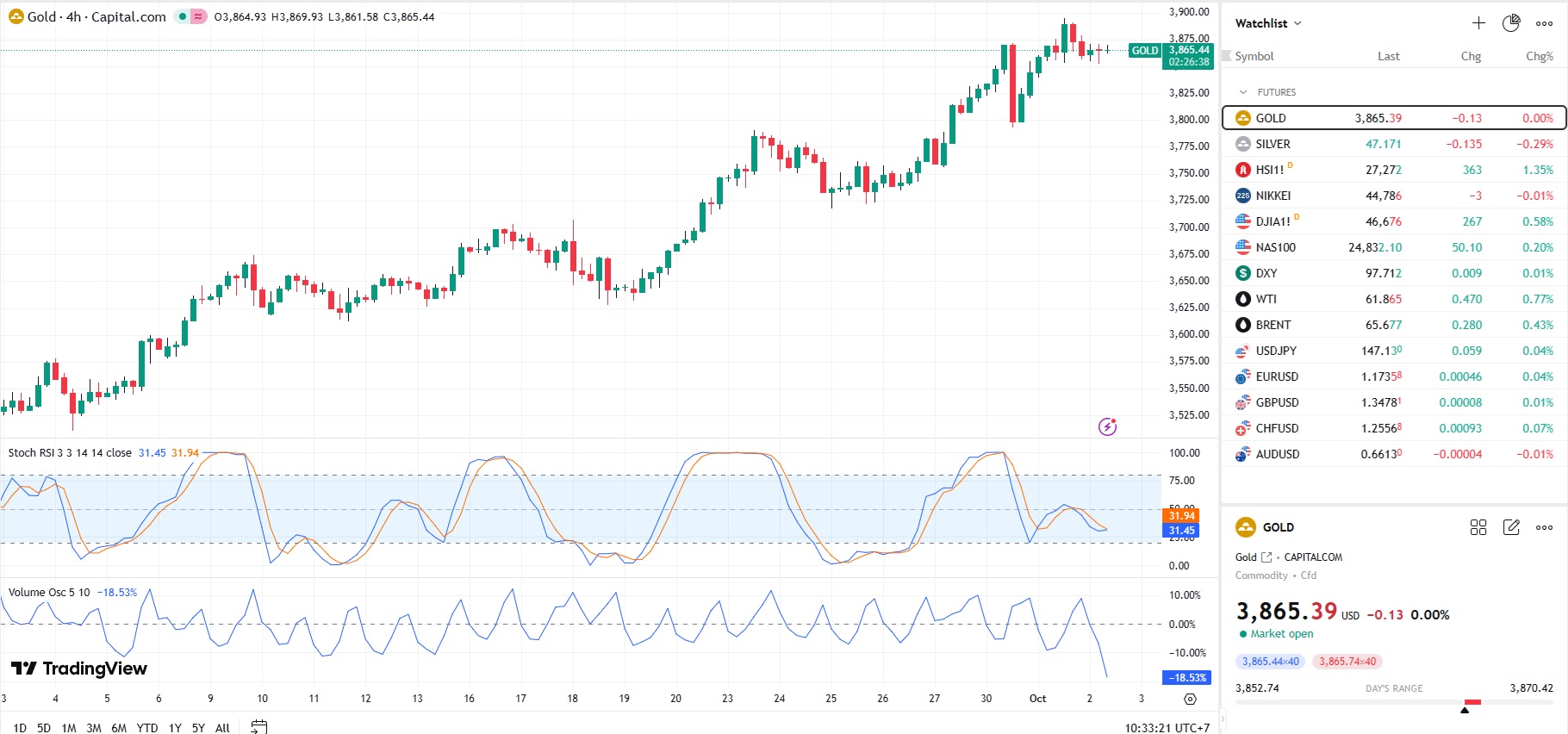
Task: Select the YTD time range
Action: pos(147,728)
